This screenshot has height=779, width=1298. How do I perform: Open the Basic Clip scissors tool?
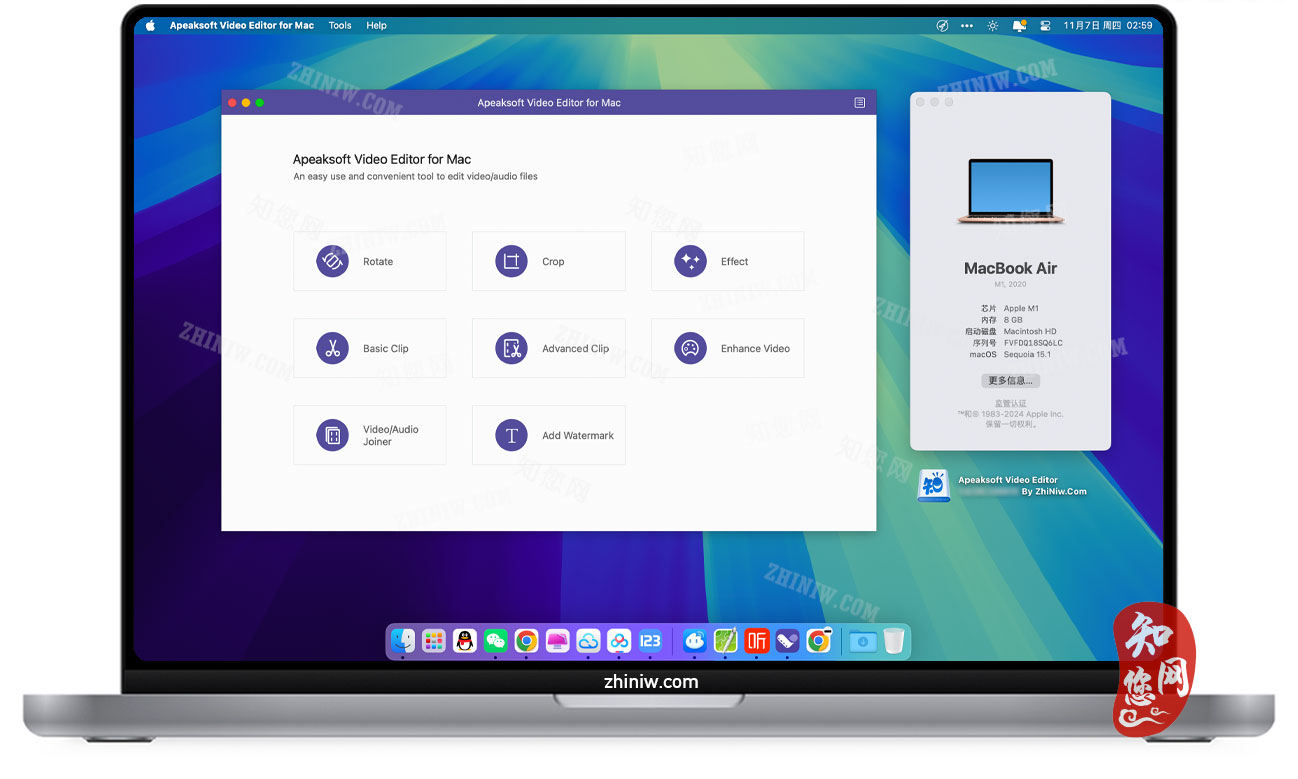(370, 349)
